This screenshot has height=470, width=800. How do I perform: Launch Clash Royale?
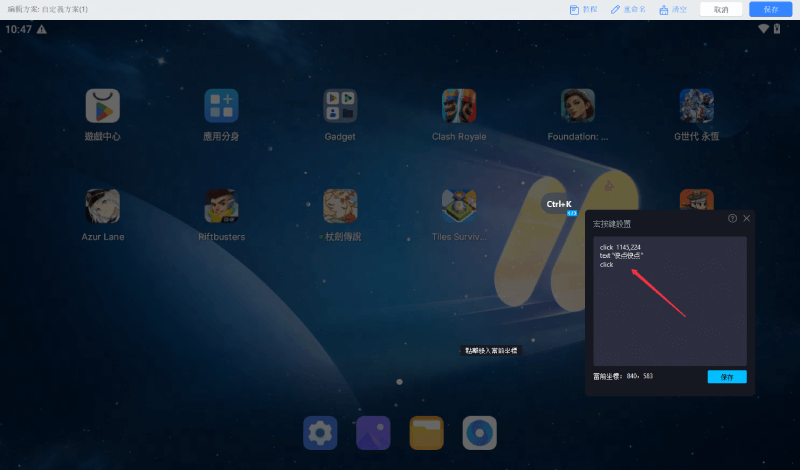click(459, 106)
